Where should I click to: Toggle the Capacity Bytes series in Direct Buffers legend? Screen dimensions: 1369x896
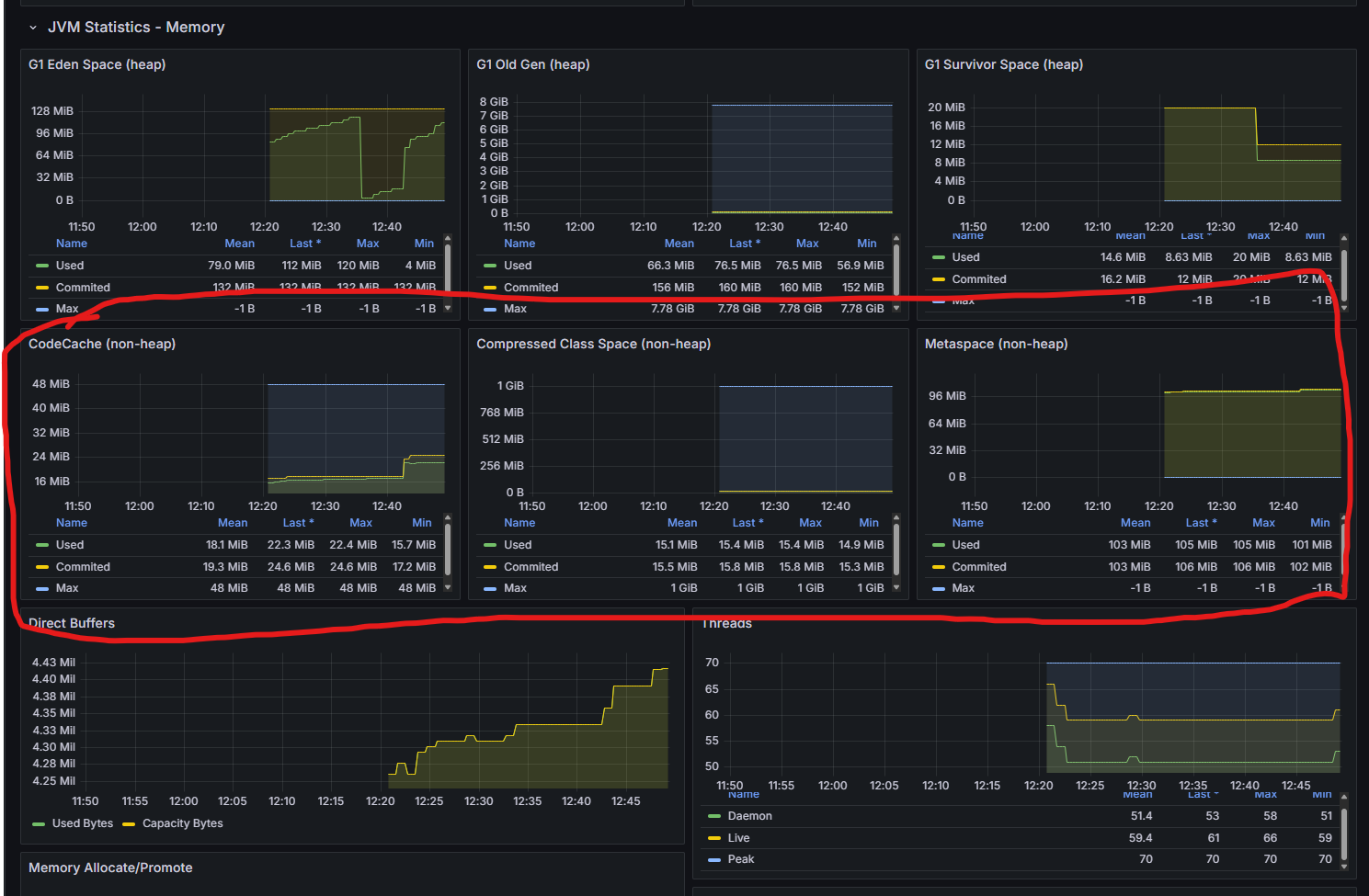tap(183, 823)
